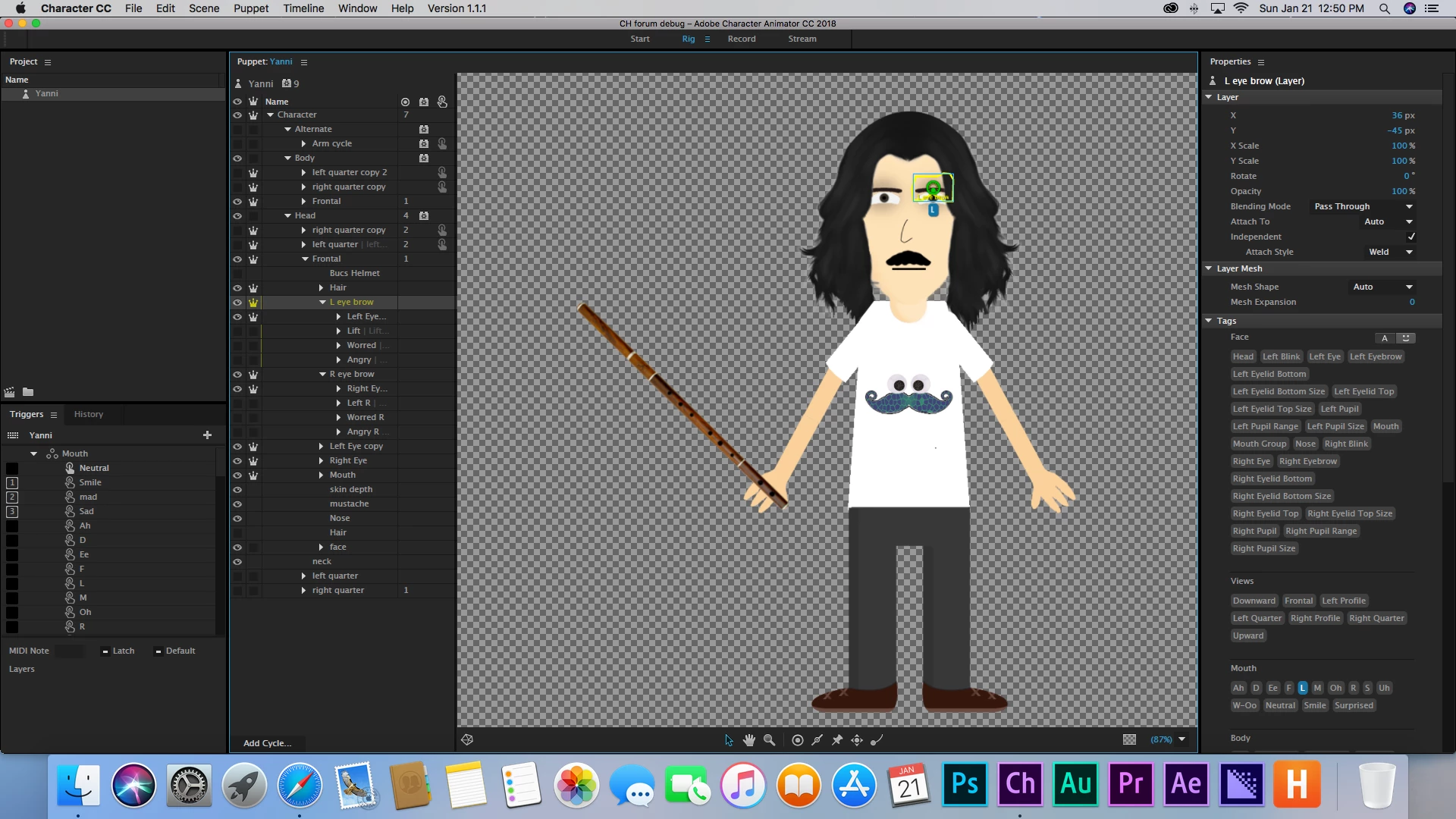The height and width of the screenshot is (819, 1456).
Task: Open the Blending Mode dropdown
Action: point(1363,206)
